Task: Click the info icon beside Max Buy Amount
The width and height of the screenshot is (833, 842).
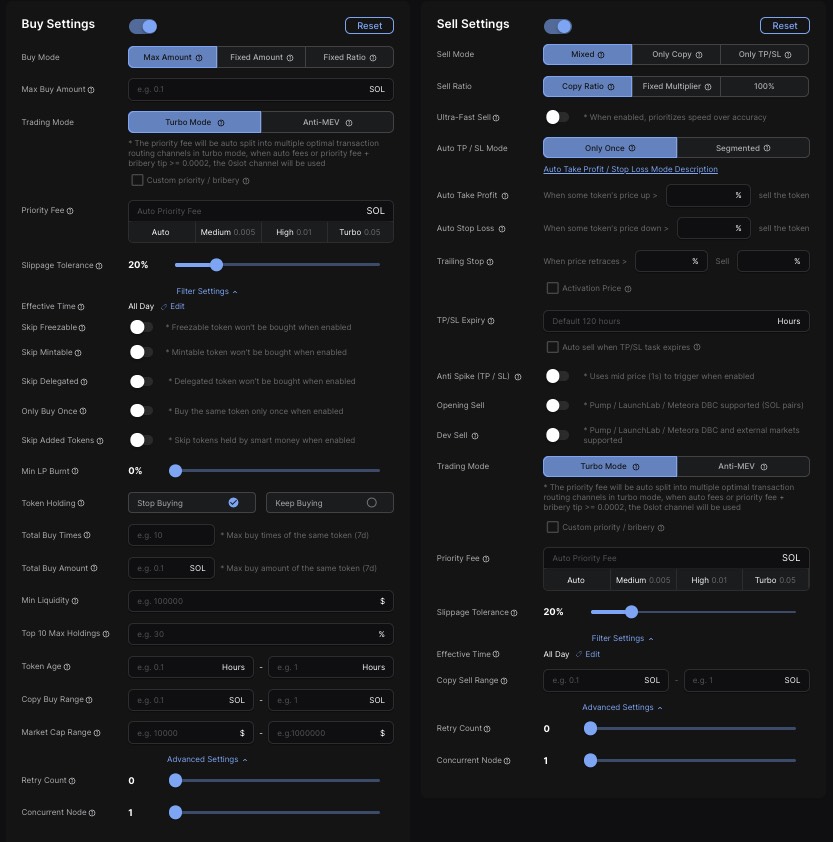Action: 92,90
